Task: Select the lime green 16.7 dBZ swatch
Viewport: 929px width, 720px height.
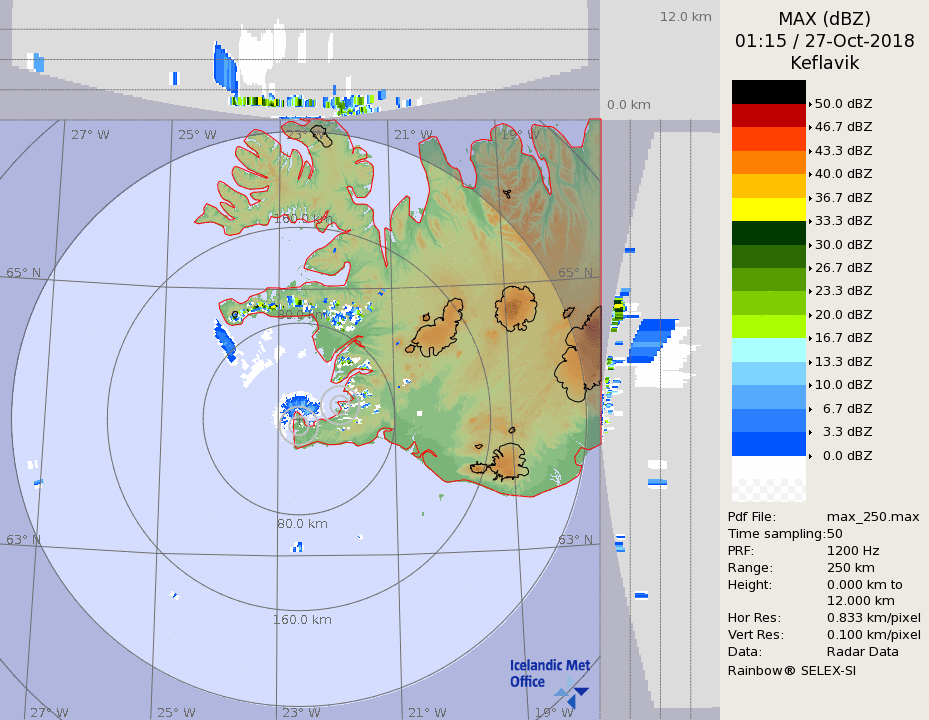Action: [x=768, y=326]
